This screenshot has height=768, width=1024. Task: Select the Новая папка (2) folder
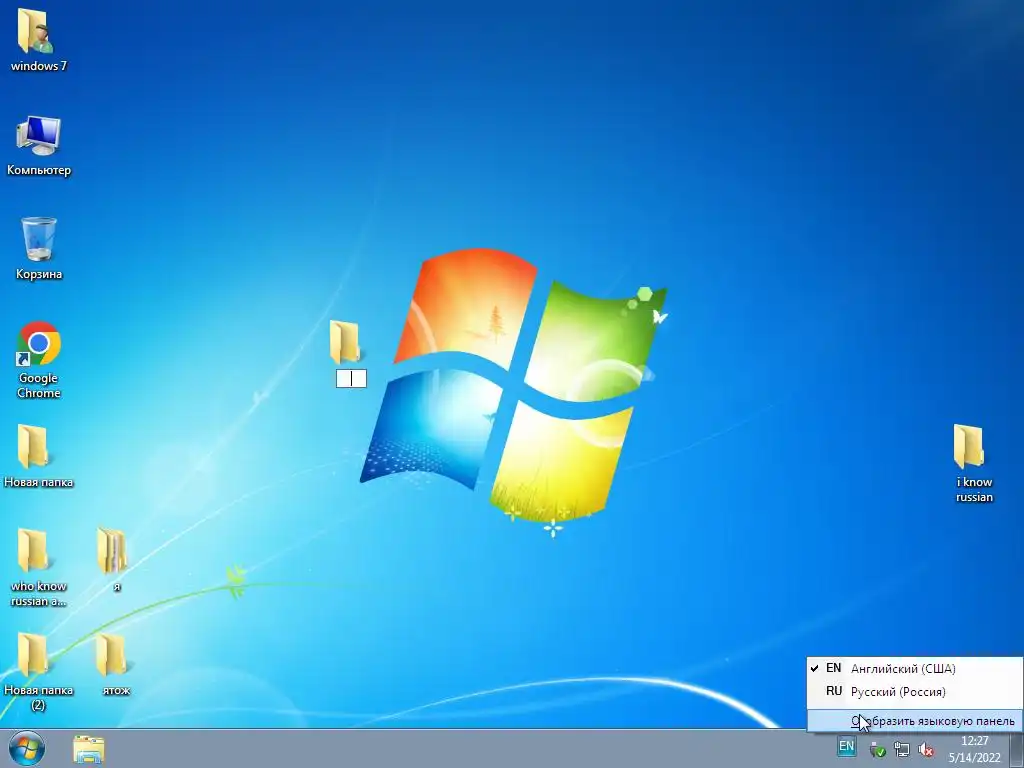(x=33, y=654)
